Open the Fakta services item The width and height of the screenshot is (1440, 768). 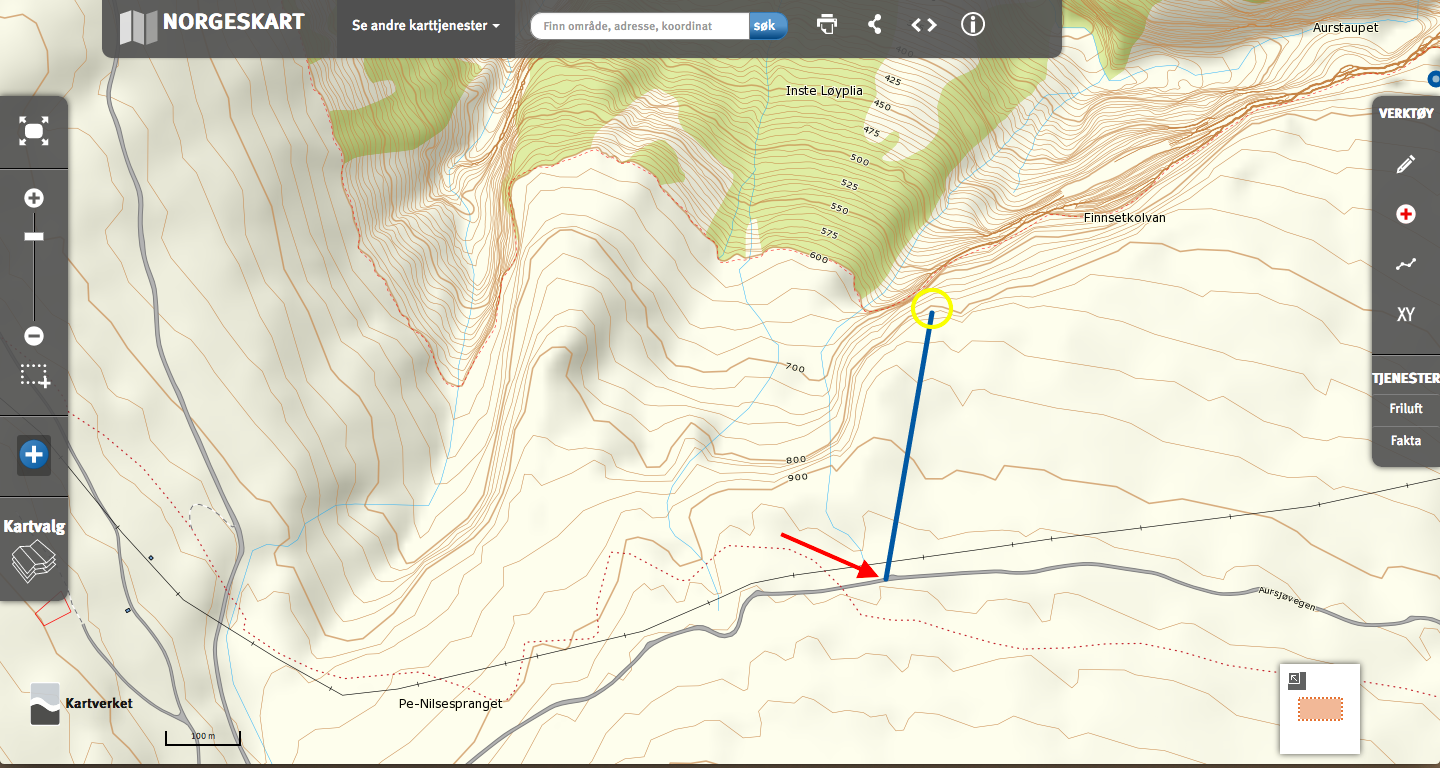1405,440
